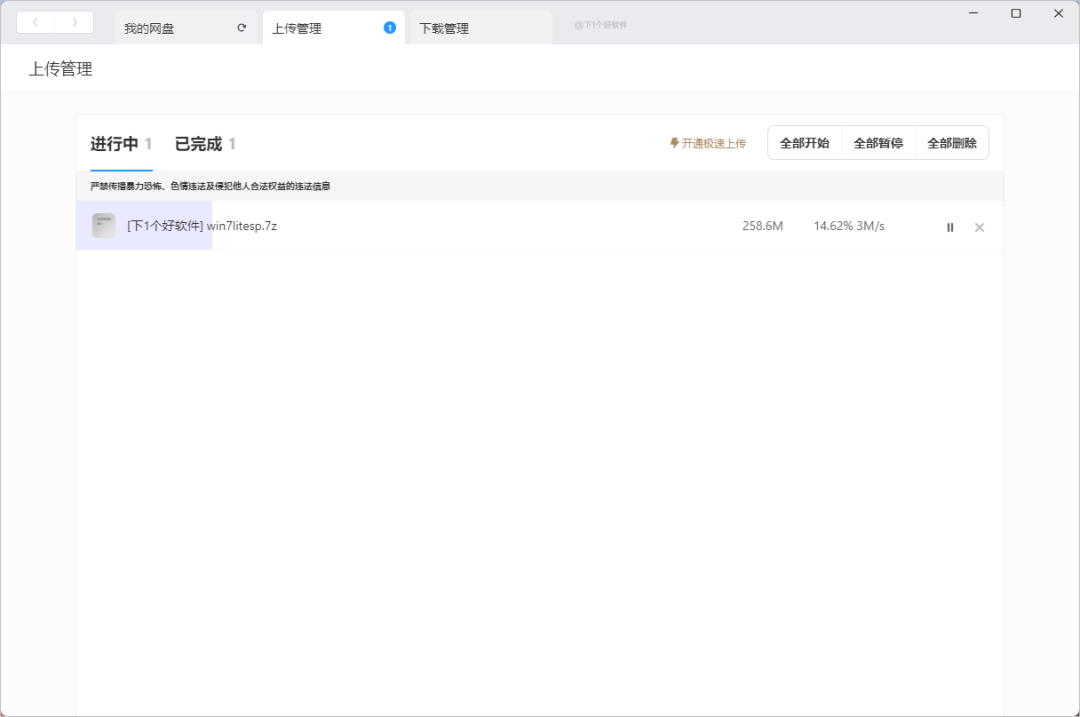Image resolution: width=1080 pixels, height=717 pixels.
Task: Pause the win7litesp.7z upload
Action: pos(950,227)
